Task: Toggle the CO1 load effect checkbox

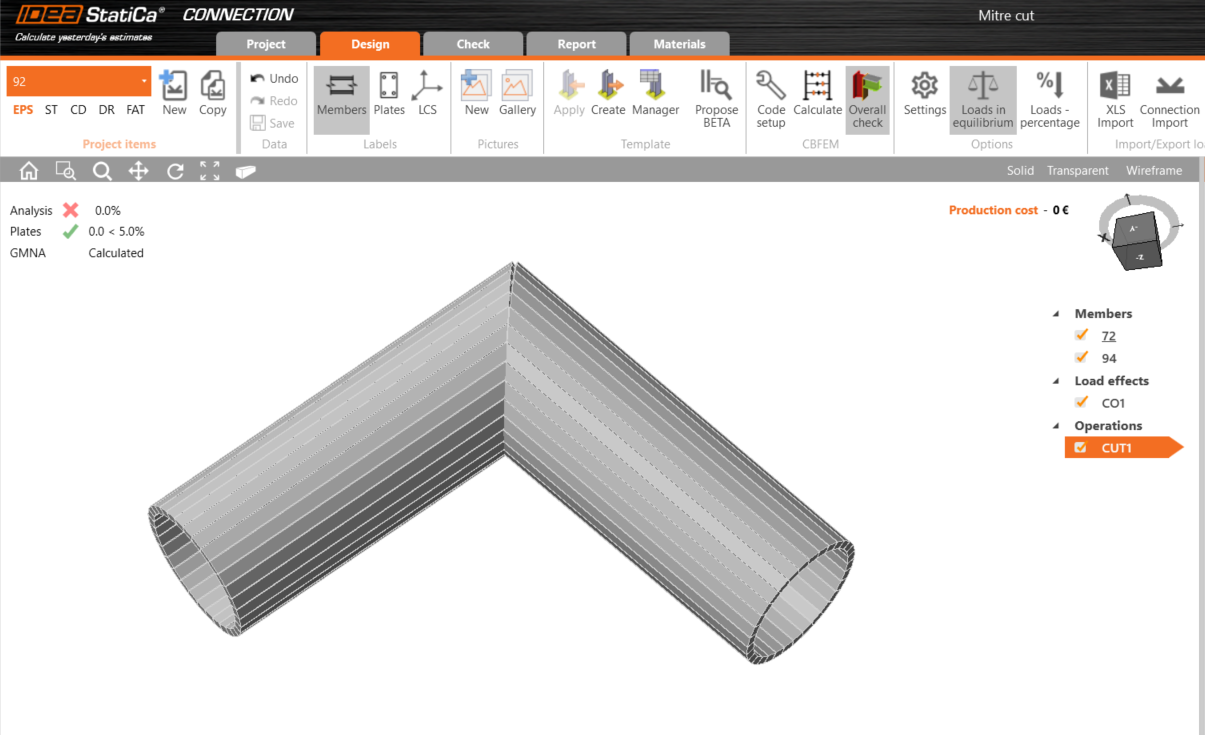Action: [1081, 403]
